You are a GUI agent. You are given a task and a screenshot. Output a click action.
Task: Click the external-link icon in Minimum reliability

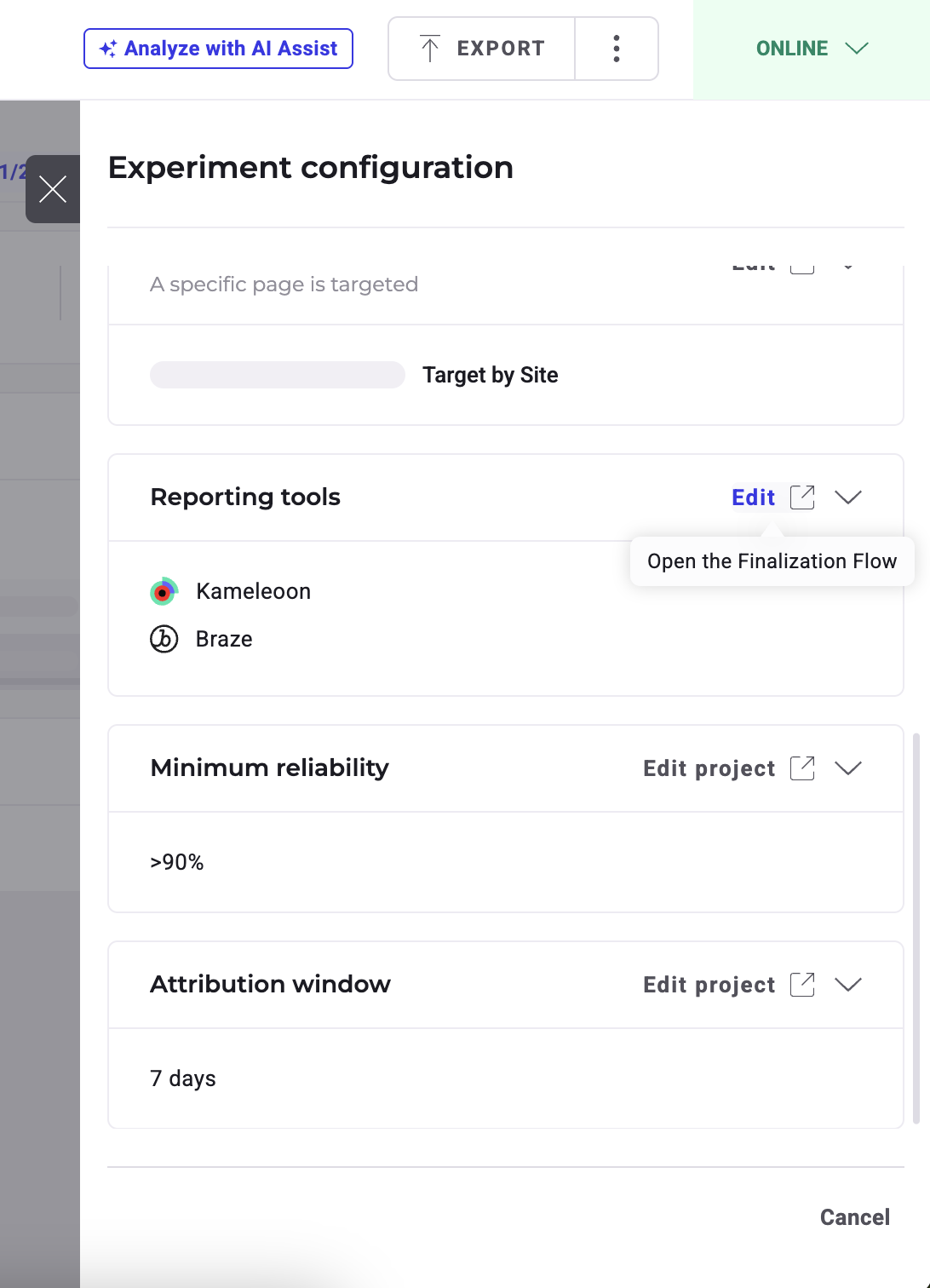802,768
